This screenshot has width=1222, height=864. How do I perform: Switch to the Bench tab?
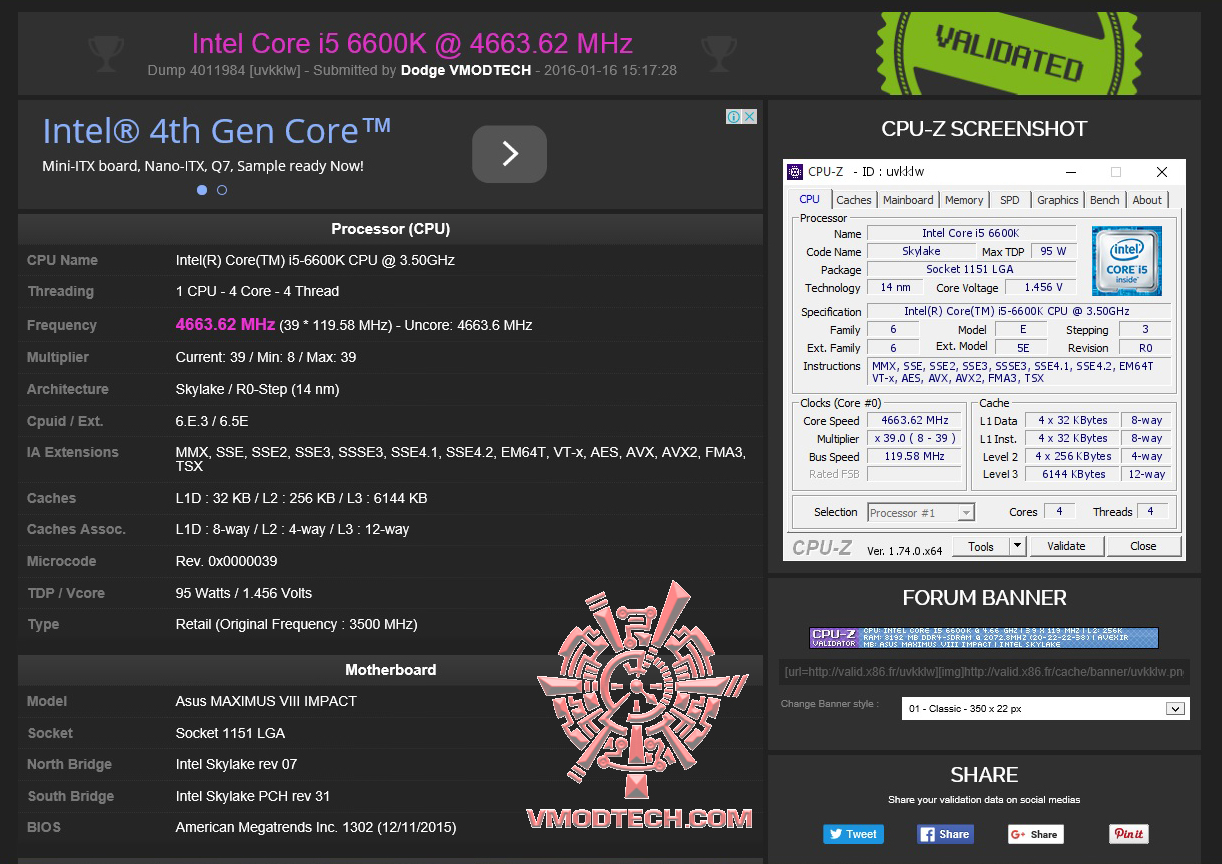pos(1105,200)
